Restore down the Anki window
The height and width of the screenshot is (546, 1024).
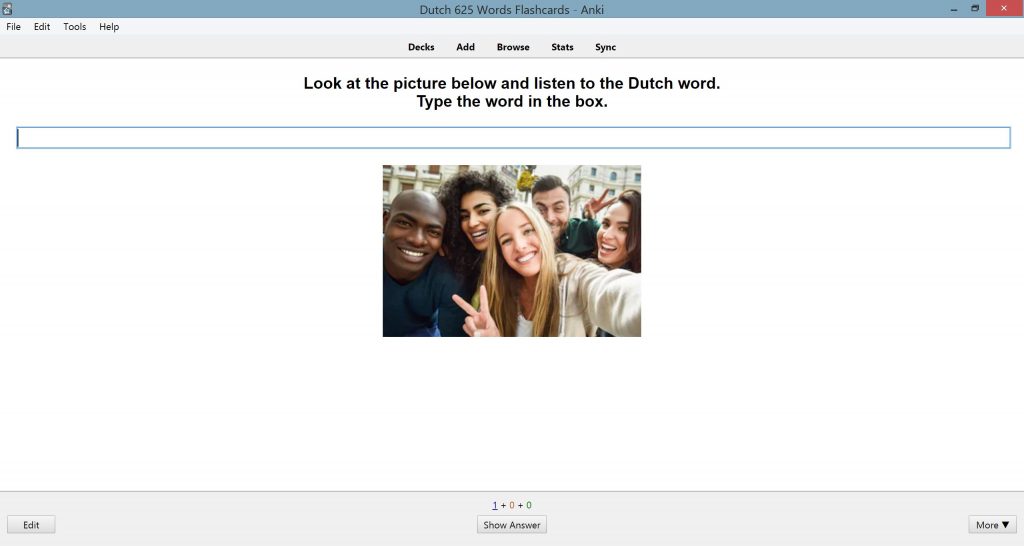pos(974,8)
